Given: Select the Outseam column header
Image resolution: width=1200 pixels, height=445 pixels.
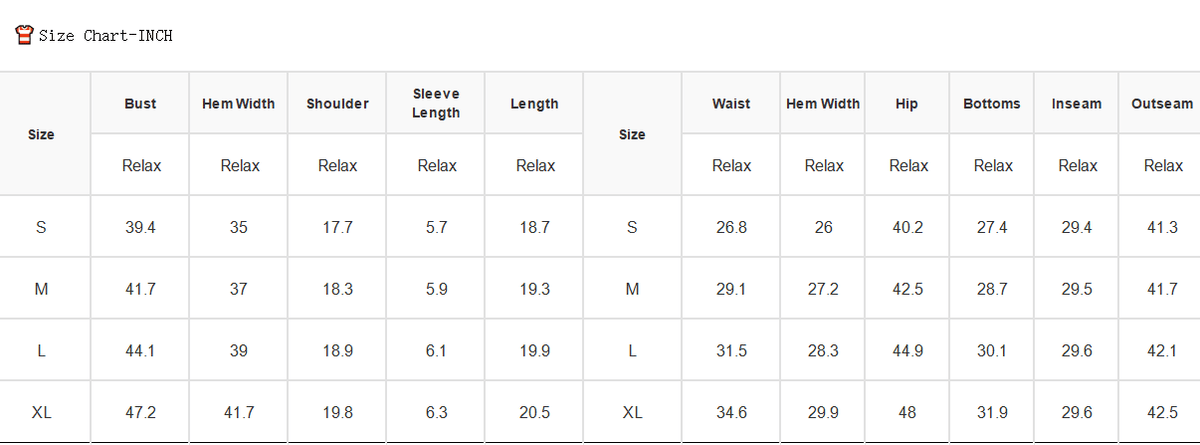Looking at the screenshot, I should click(x=1162, y=103).
